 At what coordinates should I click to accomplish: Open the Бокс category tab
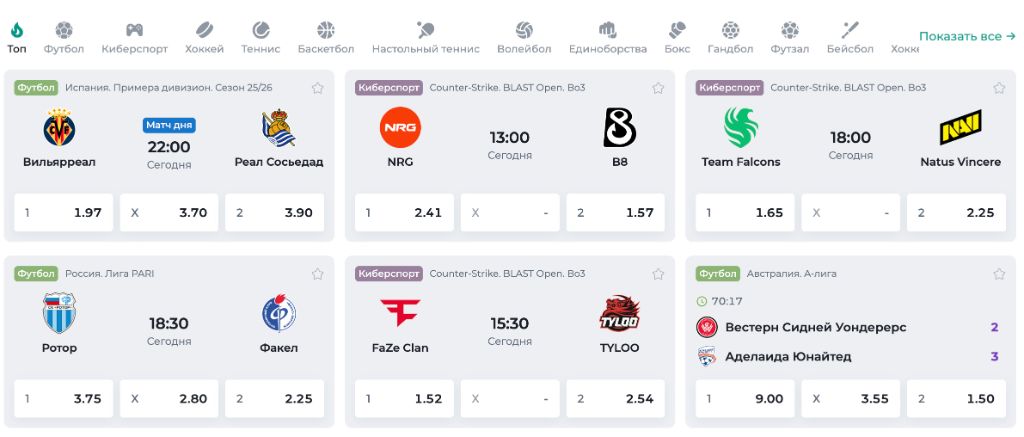[x=677, y=37]
